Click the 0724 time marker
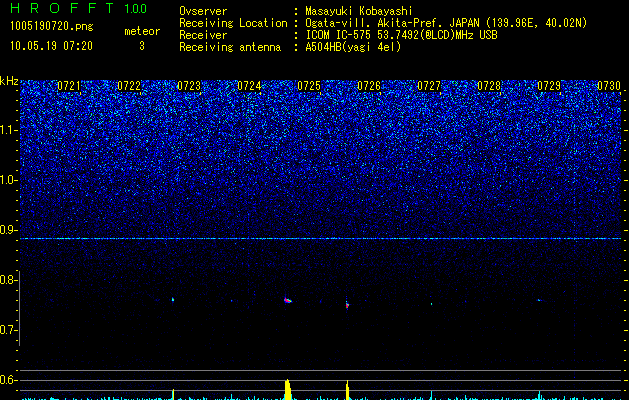Viewport: 629px width, 400px height. point(249,86)
